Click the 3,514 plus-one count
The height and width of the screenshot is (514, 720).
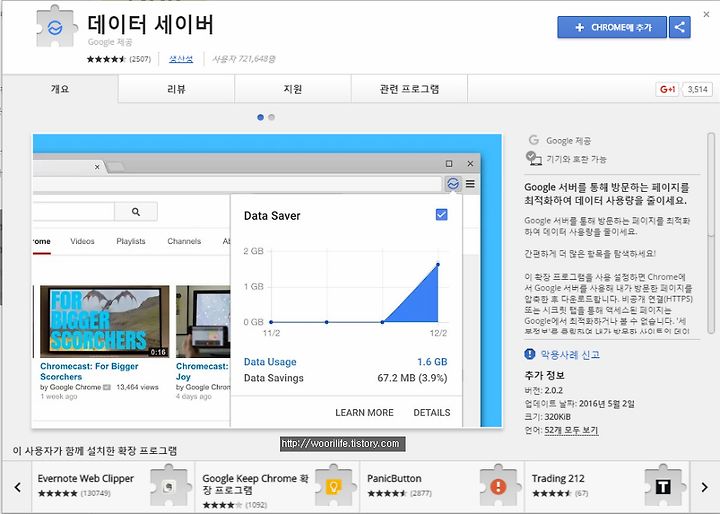coord(698,89)
